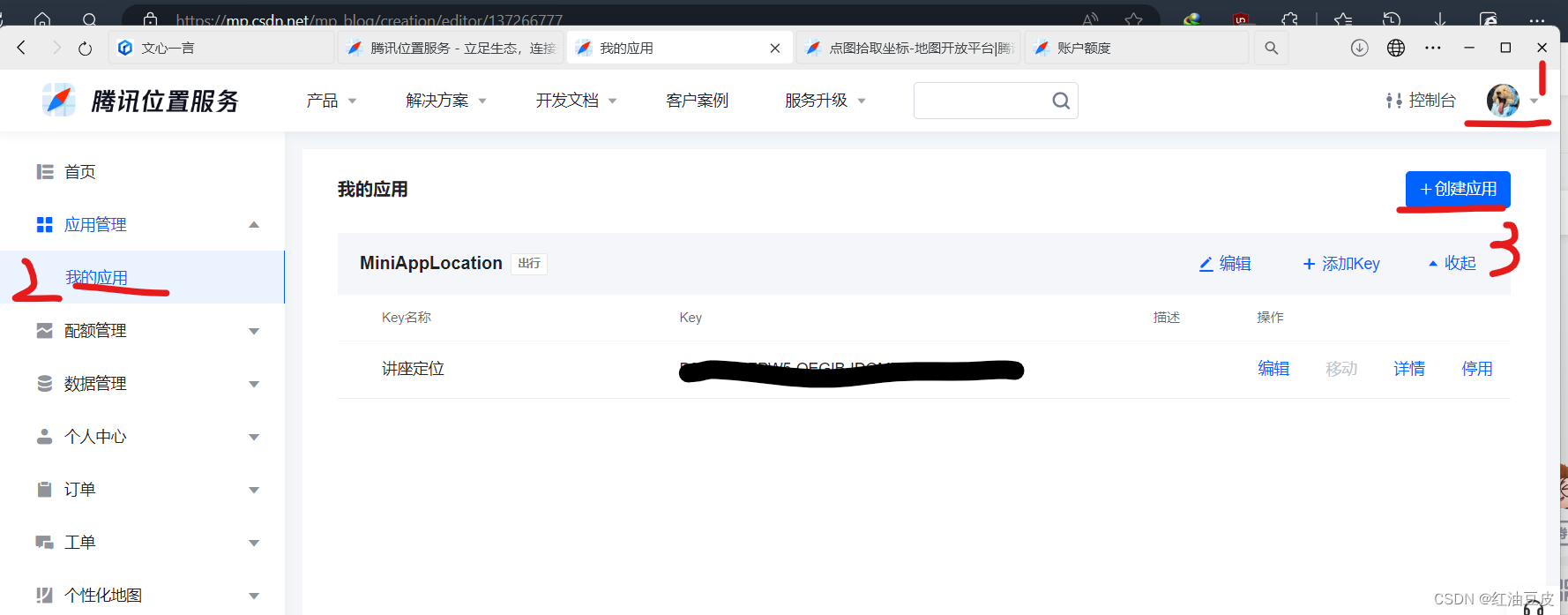
Task: Click the 创建应用 button
Action: [1458, 189]
